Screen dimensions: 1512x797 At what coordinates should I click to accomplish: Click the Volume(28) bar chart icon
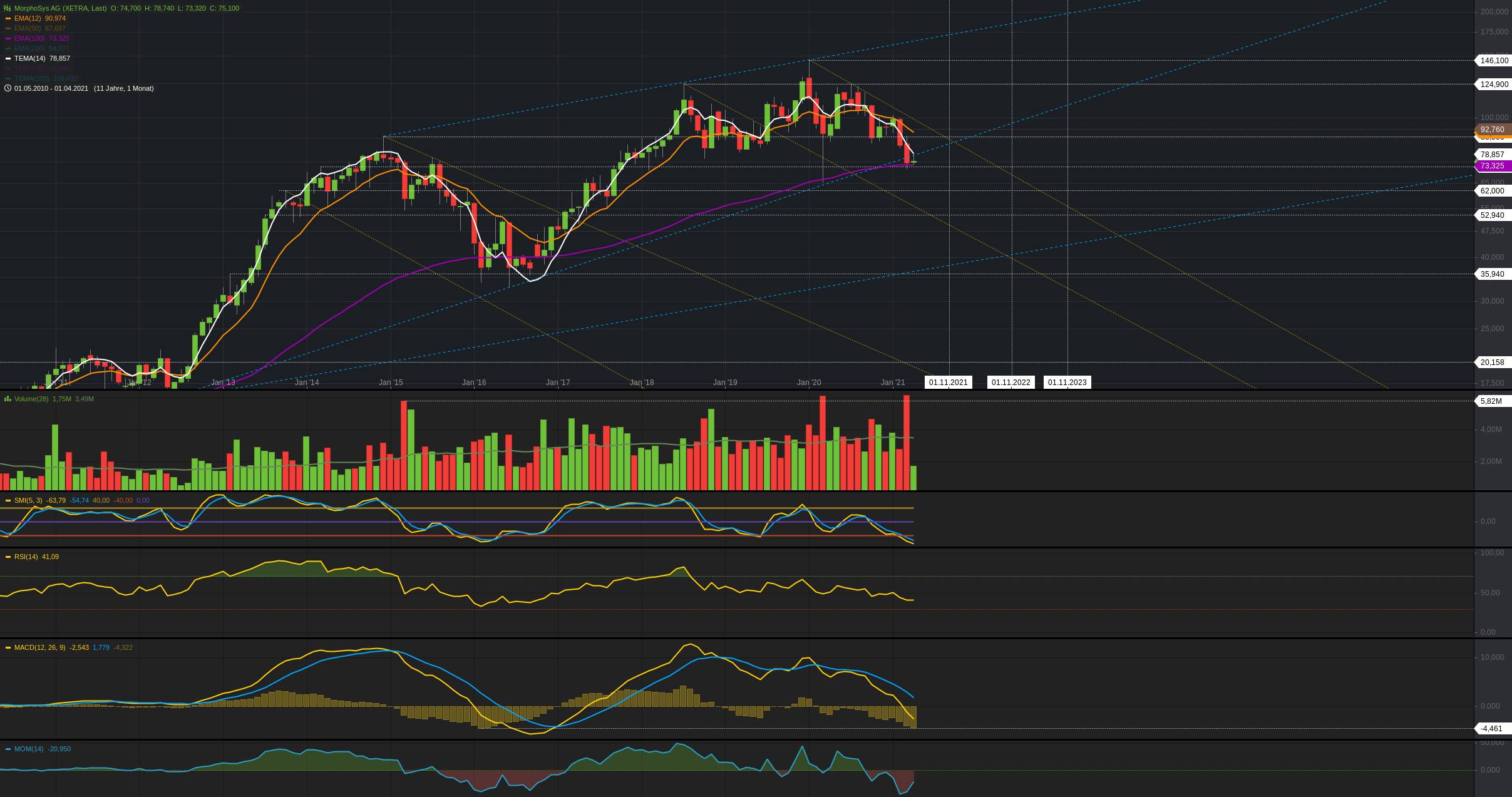pos(8,399)
